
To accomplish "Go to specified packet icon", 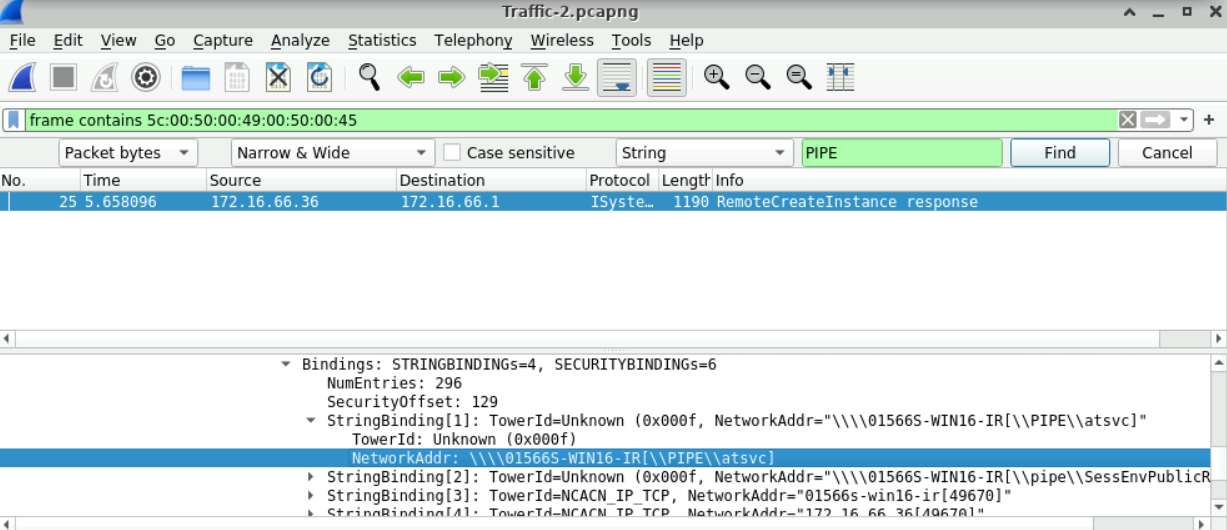I will 493,77.
